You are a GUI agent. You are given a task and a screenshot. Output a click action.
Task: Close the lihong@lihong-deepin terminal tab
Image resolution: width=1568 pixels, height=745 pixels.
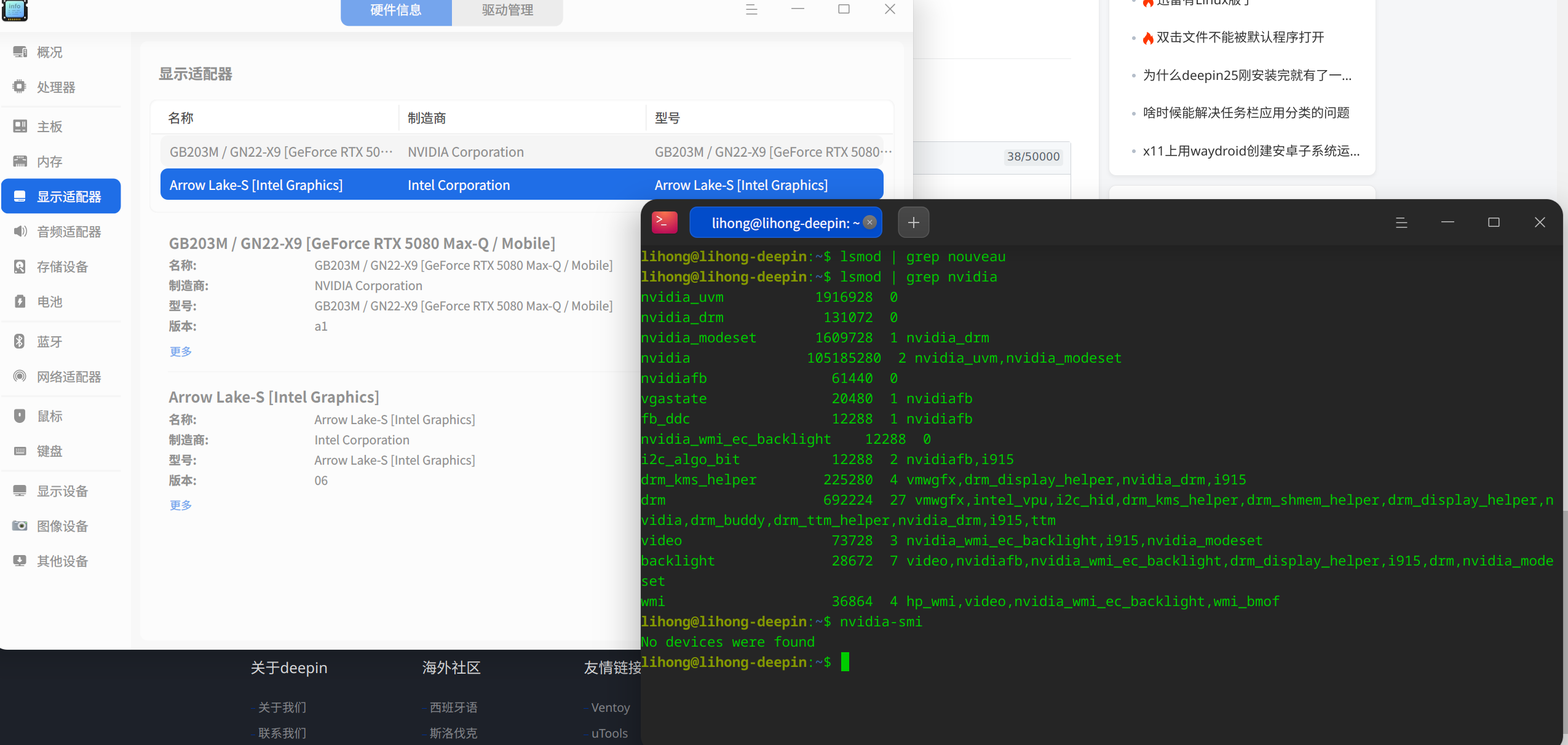[x=869, y=223]
